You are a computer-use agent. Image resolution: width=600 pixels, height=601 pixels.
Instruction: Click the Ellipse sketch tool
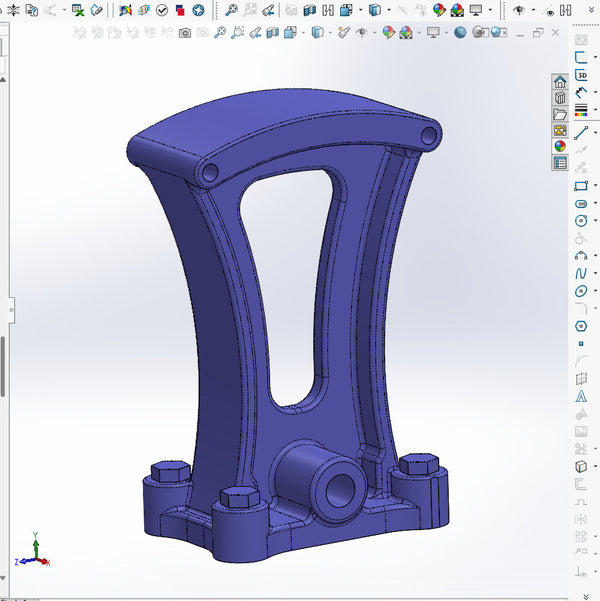580,291
